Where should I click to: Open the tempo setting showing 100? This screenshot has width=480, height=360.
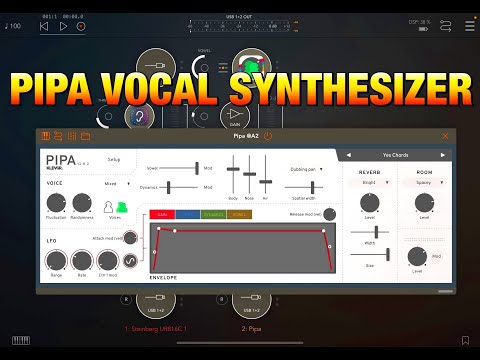coord(13,26)
